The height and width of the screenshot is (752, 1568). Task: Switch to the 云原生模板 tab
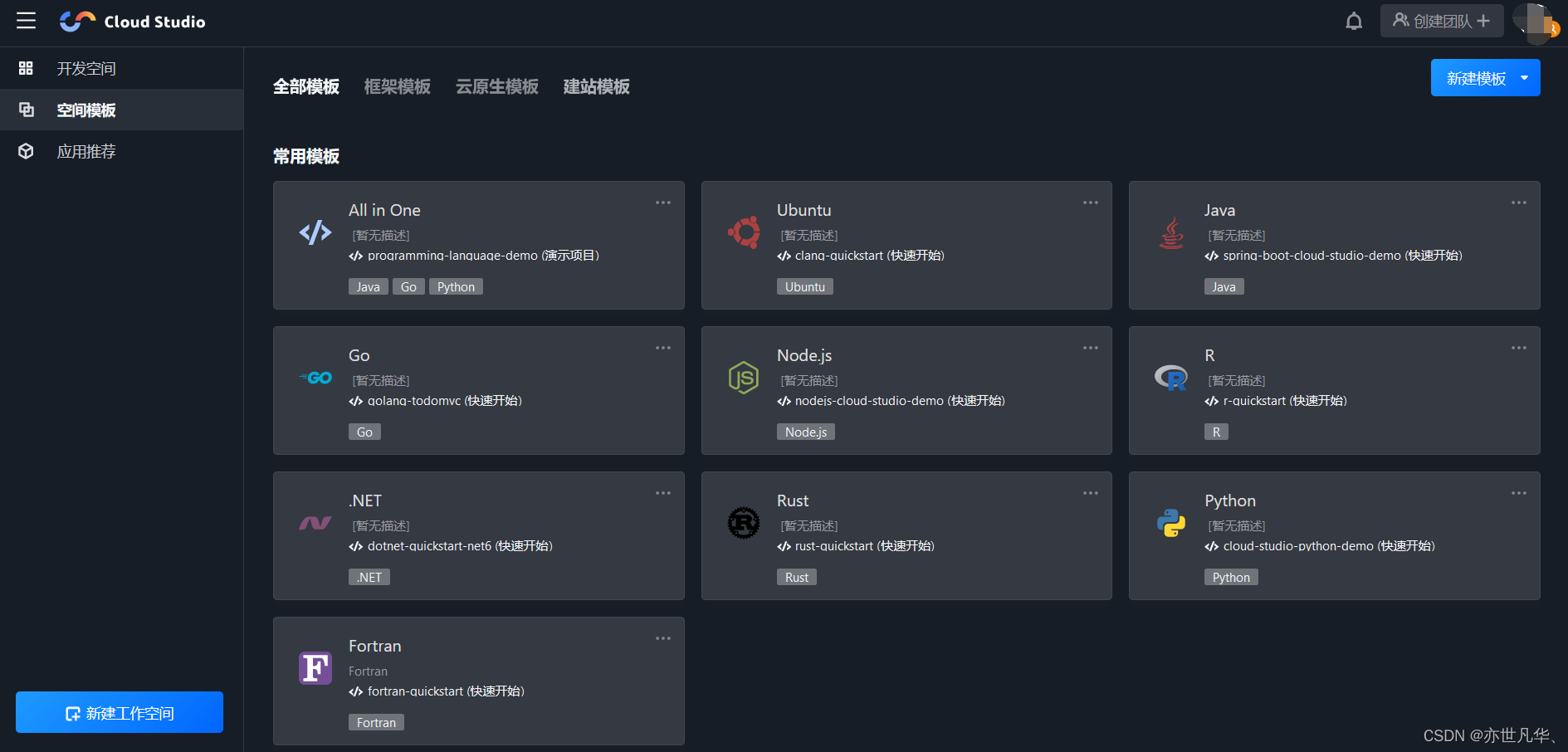tap(497, 86)
